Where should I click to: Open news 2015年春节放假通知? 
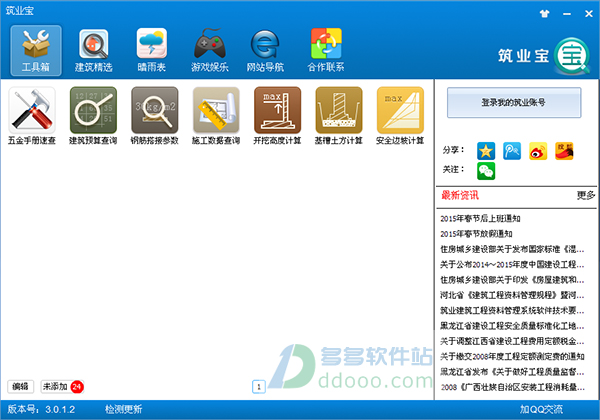476,234
